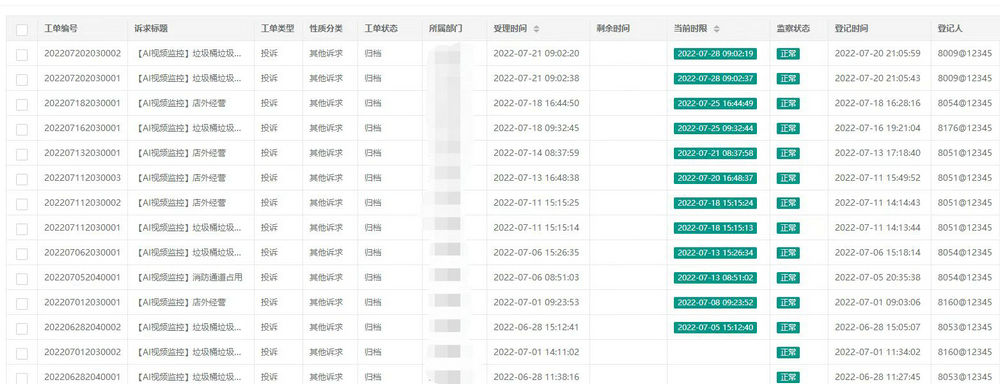Click the 督察状态 column header
1000x384 pixels.
pos(793,29)
